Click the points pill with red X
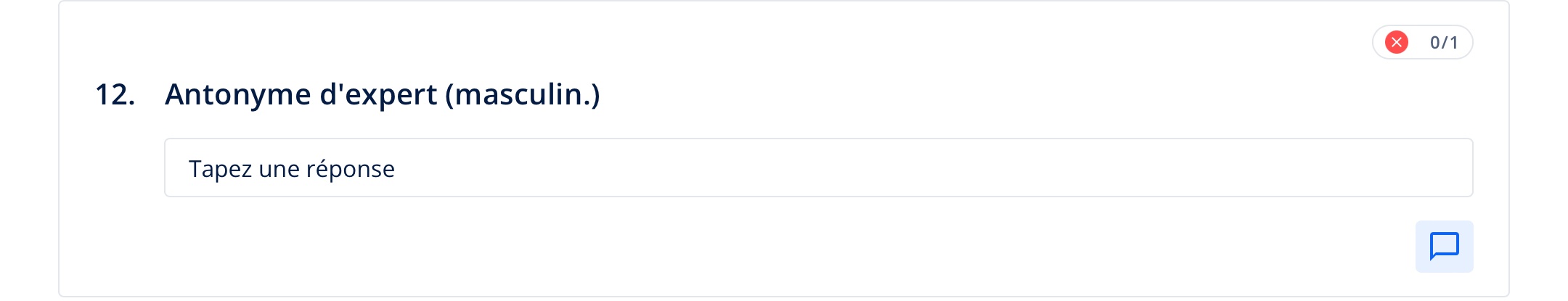The width and height of the screenshot is (1568, 301). click(1422, 42)
